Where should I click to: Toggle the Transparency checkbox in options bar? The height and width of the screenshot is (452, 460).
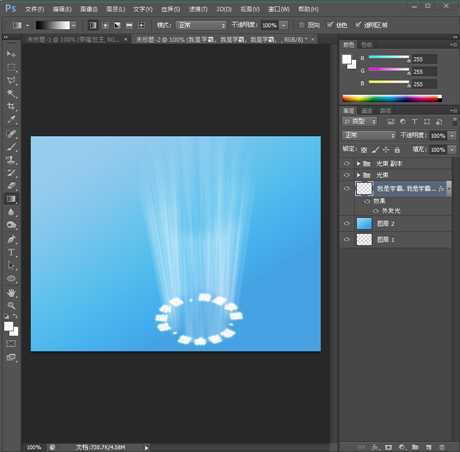point(358,25)
